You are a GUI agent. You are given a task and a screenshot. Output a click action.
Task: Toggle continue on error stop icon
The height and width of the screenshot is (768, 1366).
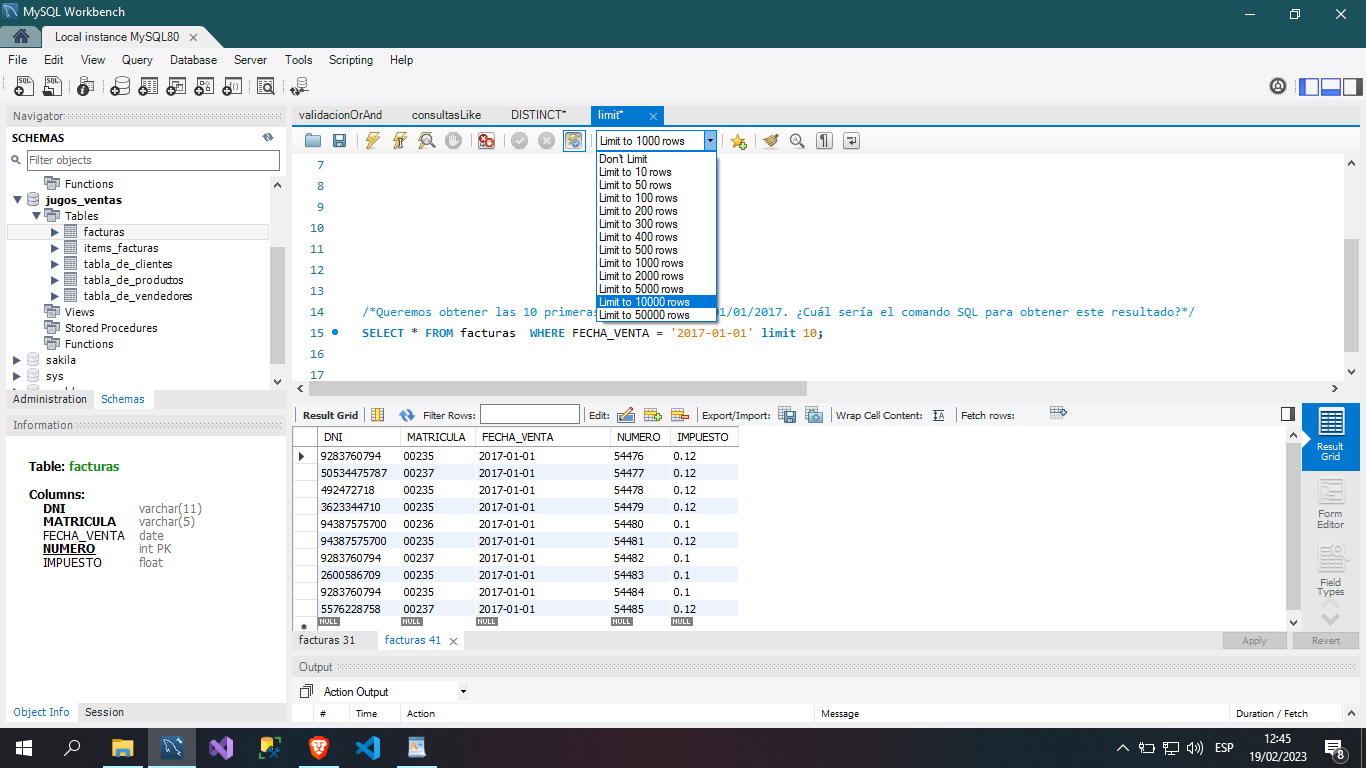486,141
